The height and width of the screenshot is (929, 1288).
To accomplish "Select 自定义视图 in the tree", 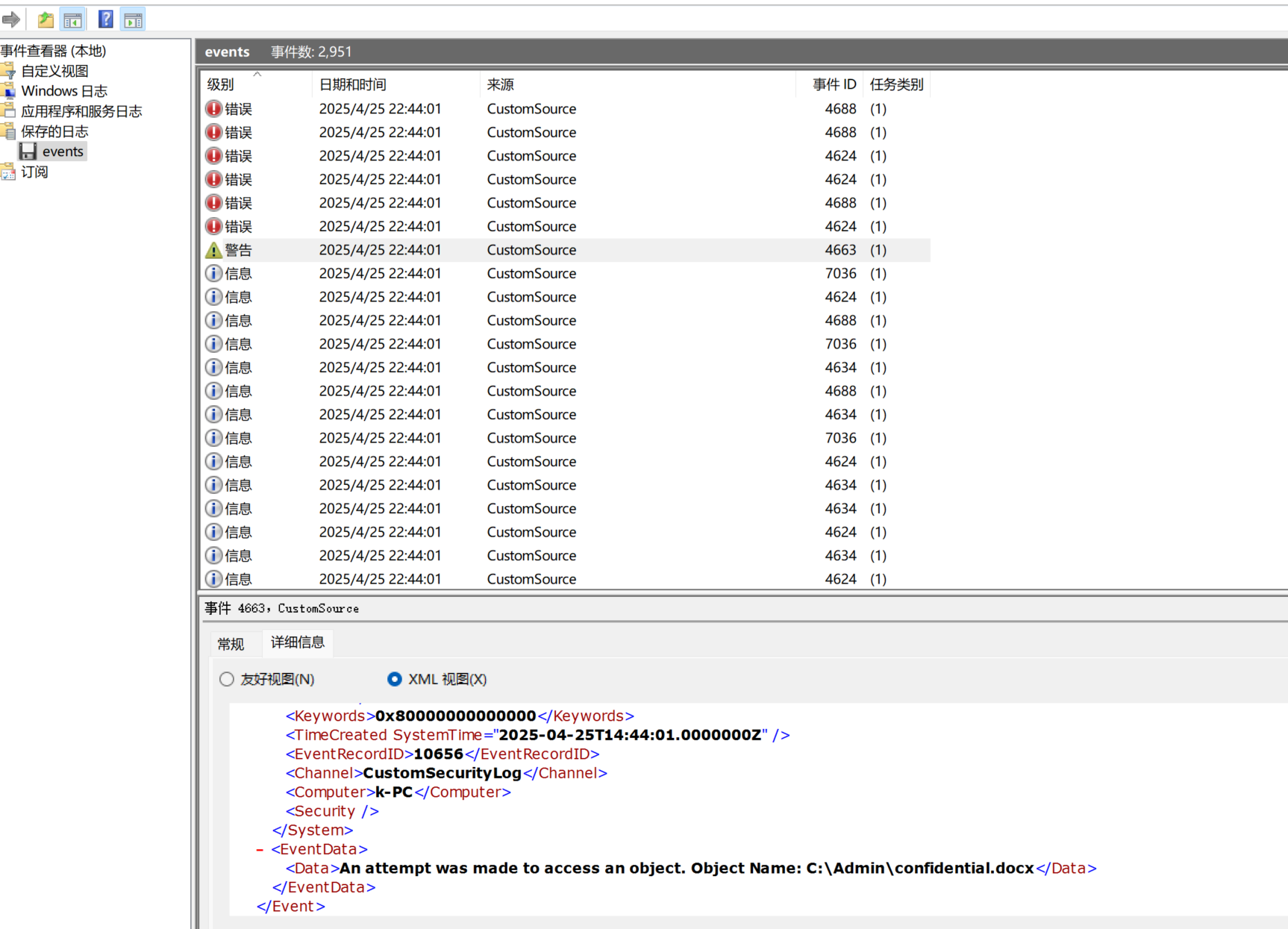I will [x=54, y=71].
